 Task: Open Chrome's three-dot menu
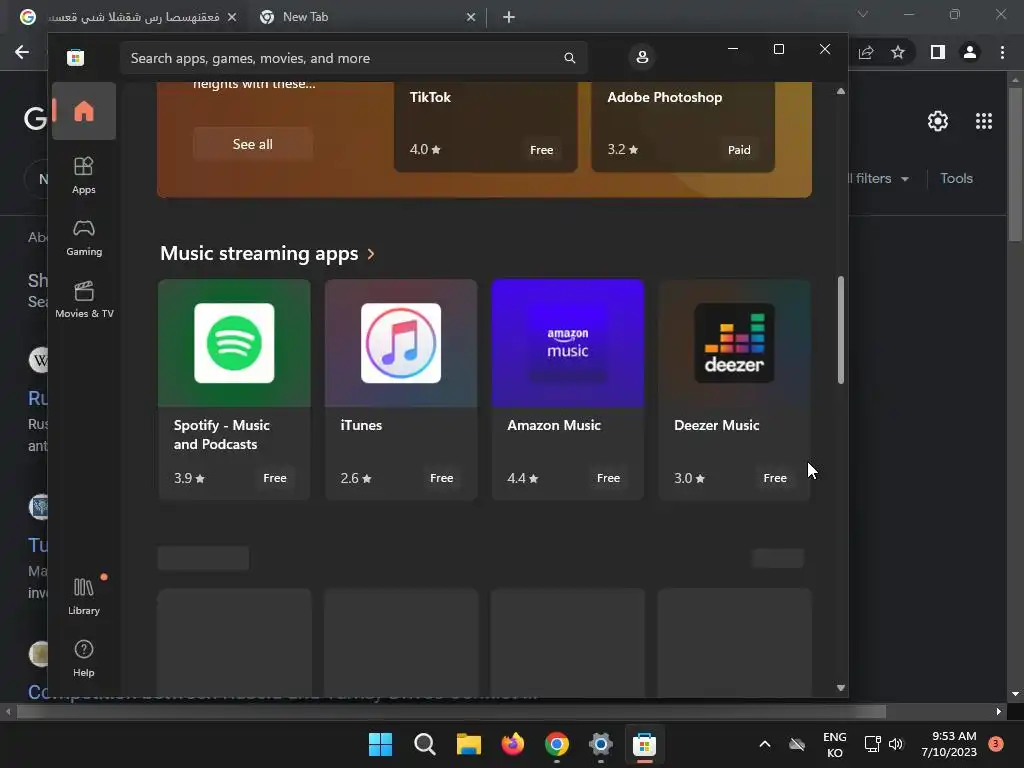pos(1002,52)
